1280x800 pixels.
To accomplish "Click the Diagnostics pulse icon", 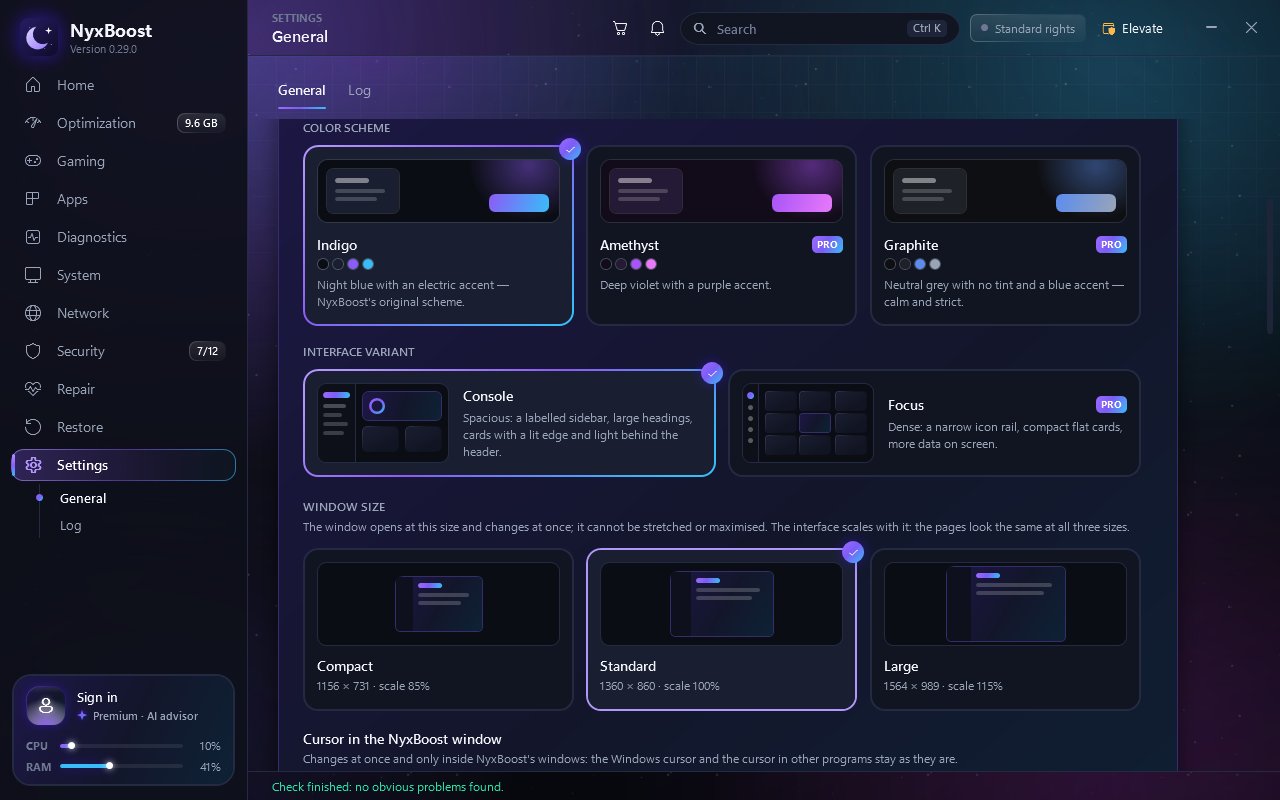I will click(x=34, y=237).
